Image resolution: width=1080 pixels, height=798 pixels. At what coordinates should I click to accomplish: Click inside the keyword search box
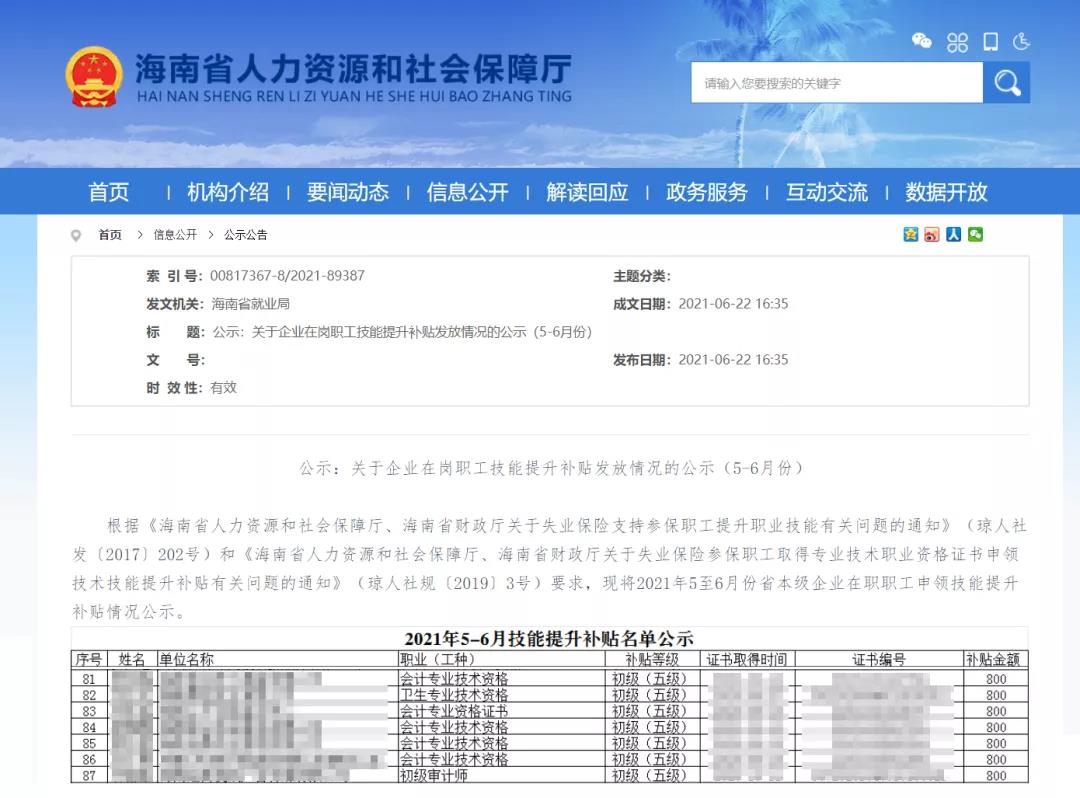[x=835, y=82]
